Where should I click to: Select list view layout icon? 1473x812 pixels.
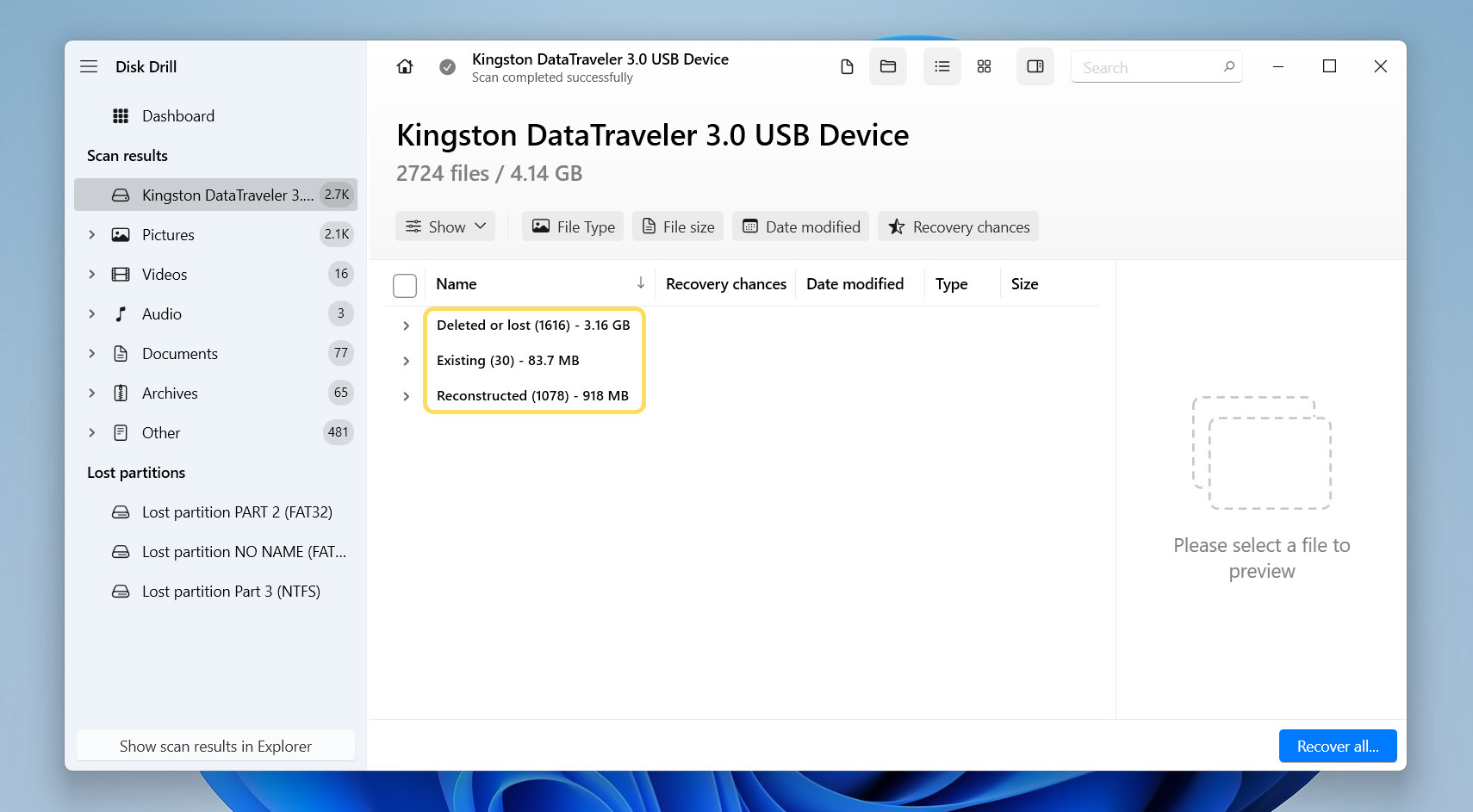click(x=942, y=67)
